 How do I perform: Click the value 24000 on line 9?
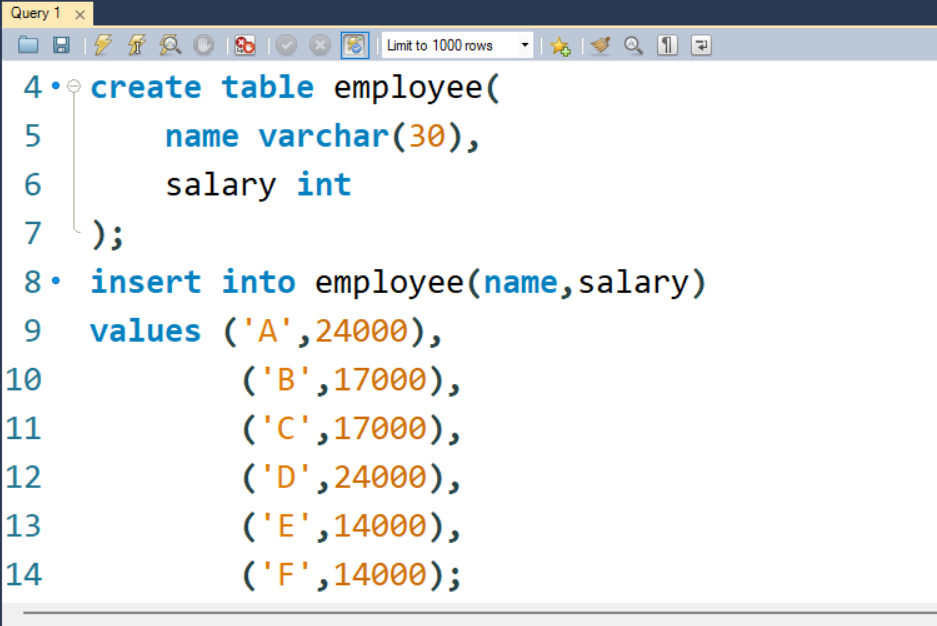coord(362,331)
